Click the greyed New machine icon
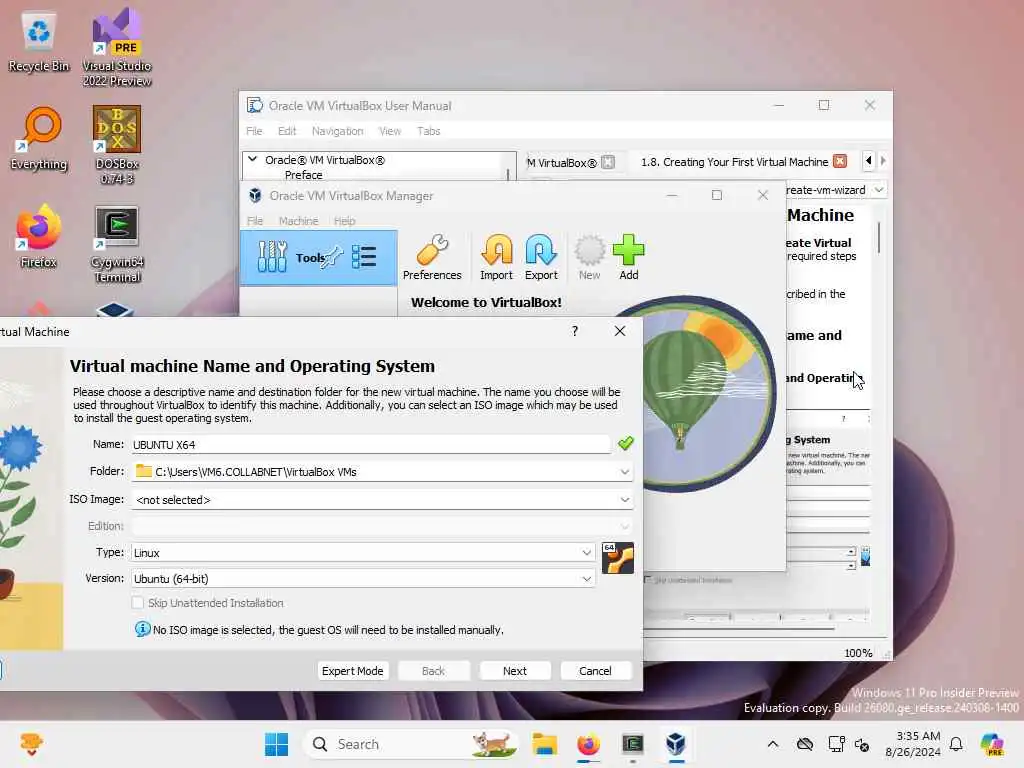The width and height of the screenshot is (1024, 768). (589, 257)
